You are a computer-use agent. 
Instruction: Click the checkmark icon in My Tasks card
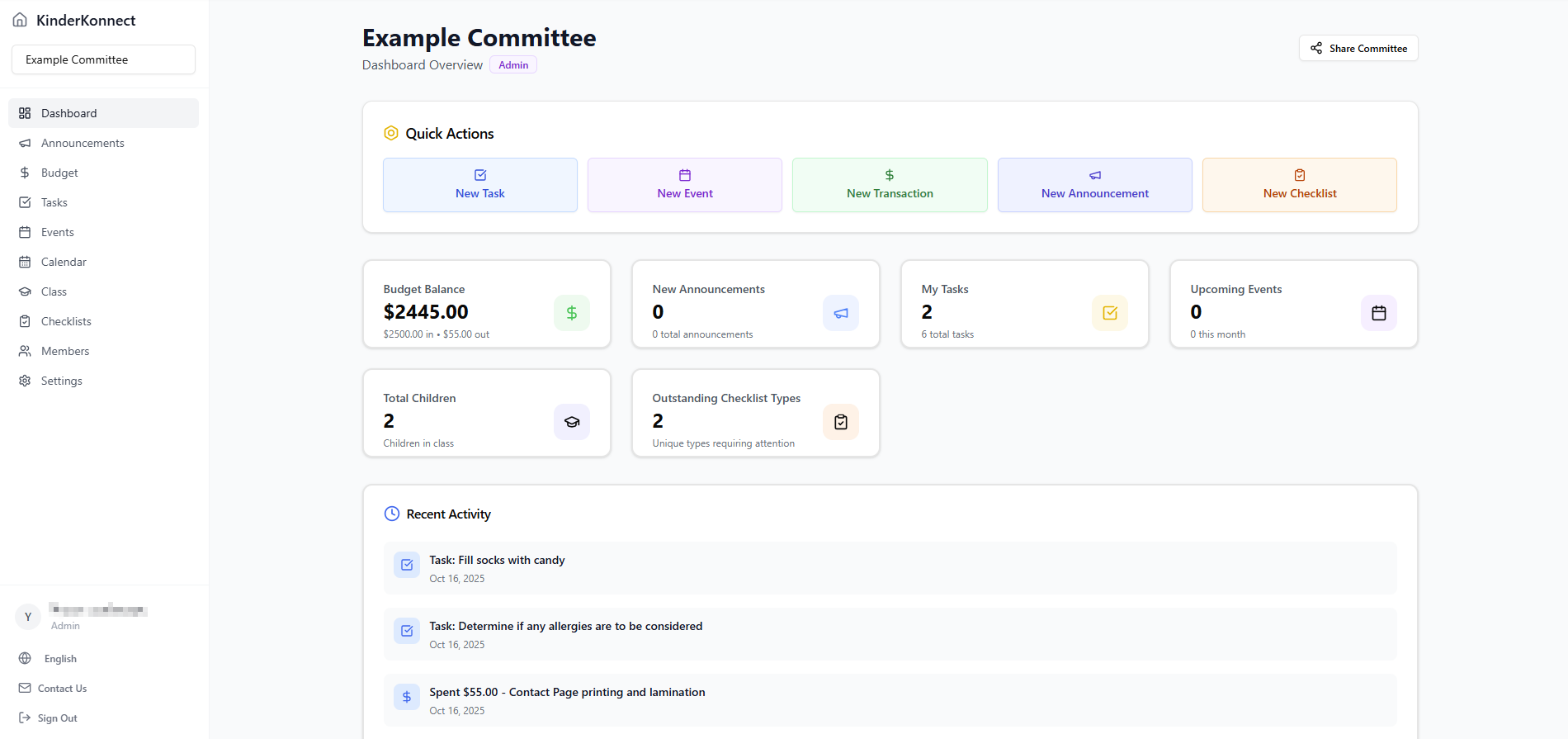tap(1110, 313)
